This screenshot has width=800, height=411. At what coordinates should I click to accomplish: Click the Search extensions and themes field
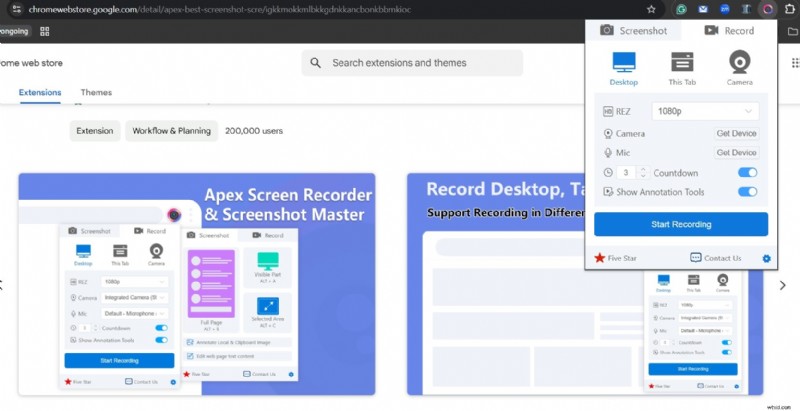pyautogui.click(x=420, y=63)
